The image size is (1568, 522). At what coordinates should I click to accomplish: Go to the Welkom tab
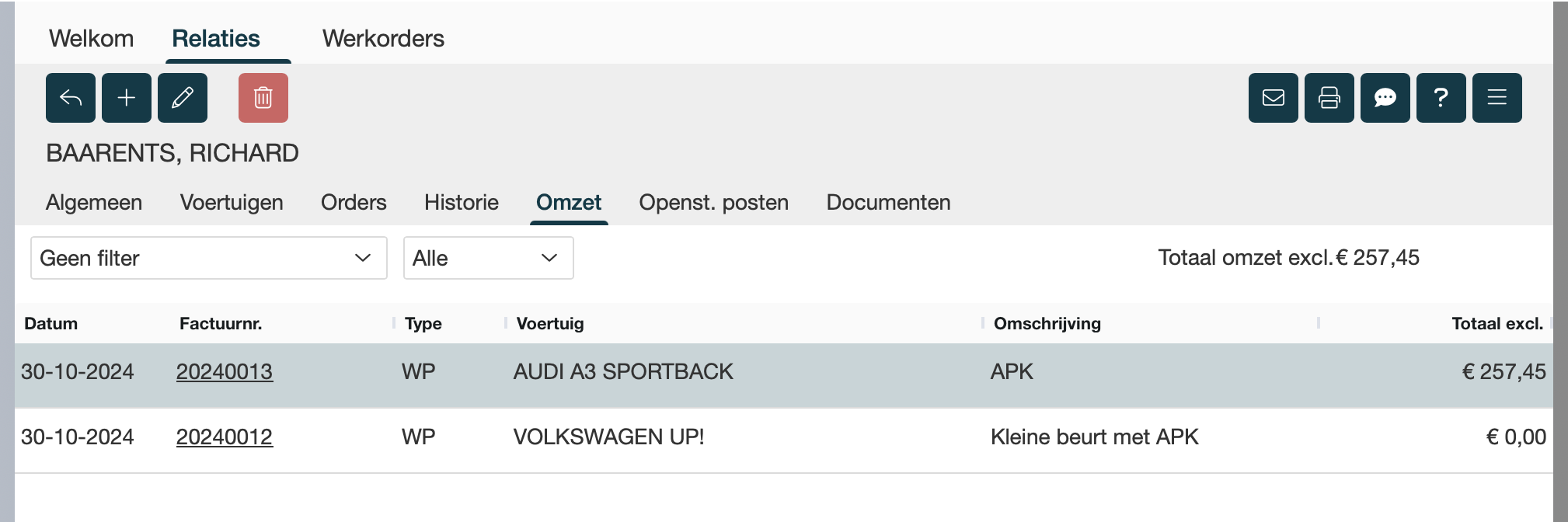(91, 39)
